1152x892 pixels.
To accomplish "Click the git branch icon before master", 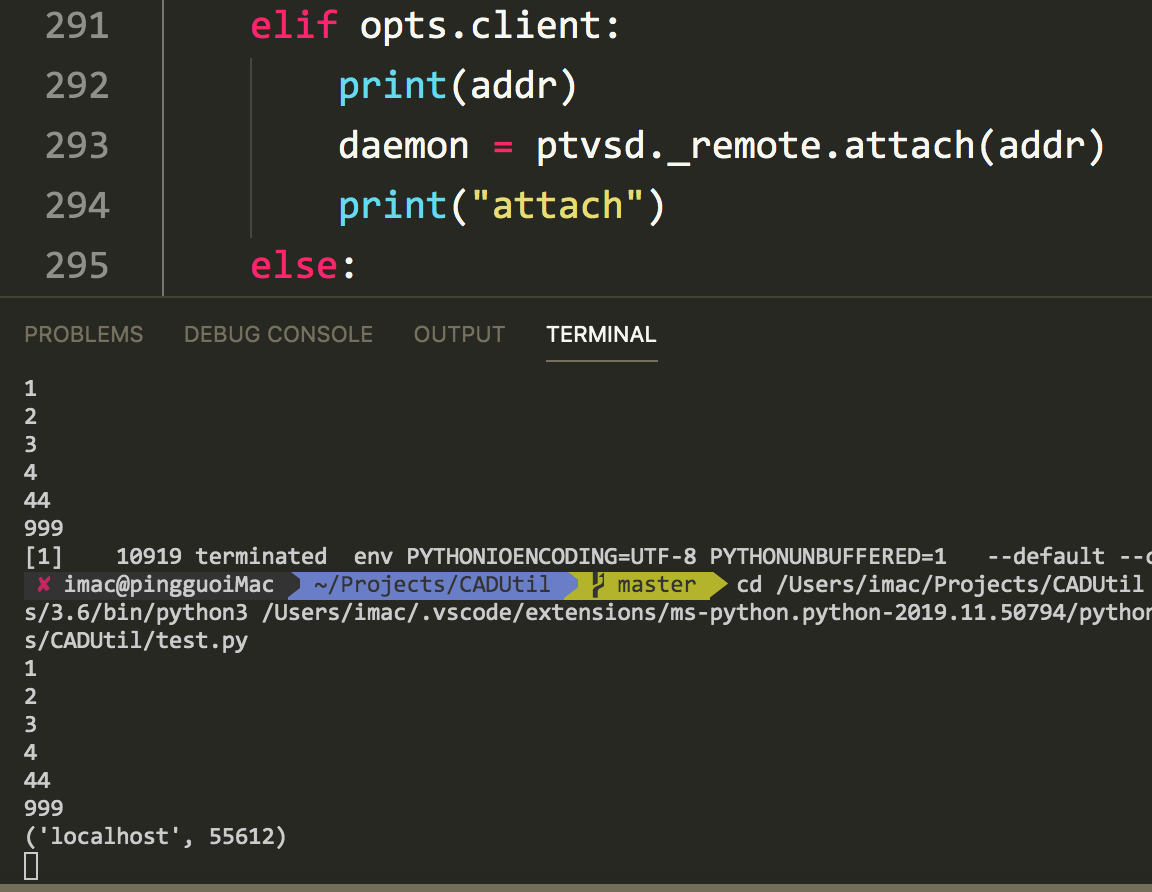I will tap(598, 585).
